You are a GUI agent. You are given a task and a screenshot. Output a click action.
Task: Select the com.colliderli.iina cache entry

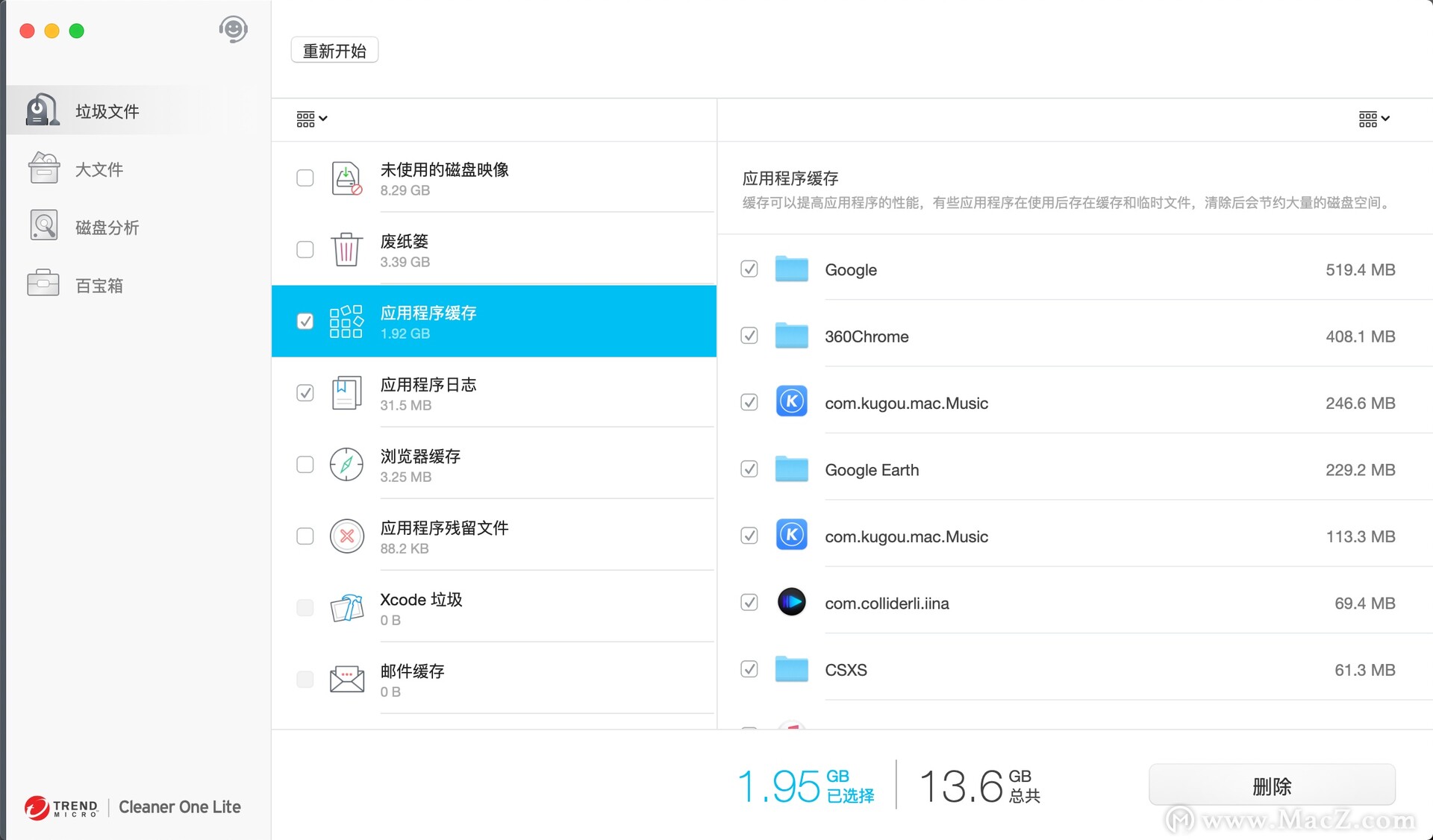[887, 604]
